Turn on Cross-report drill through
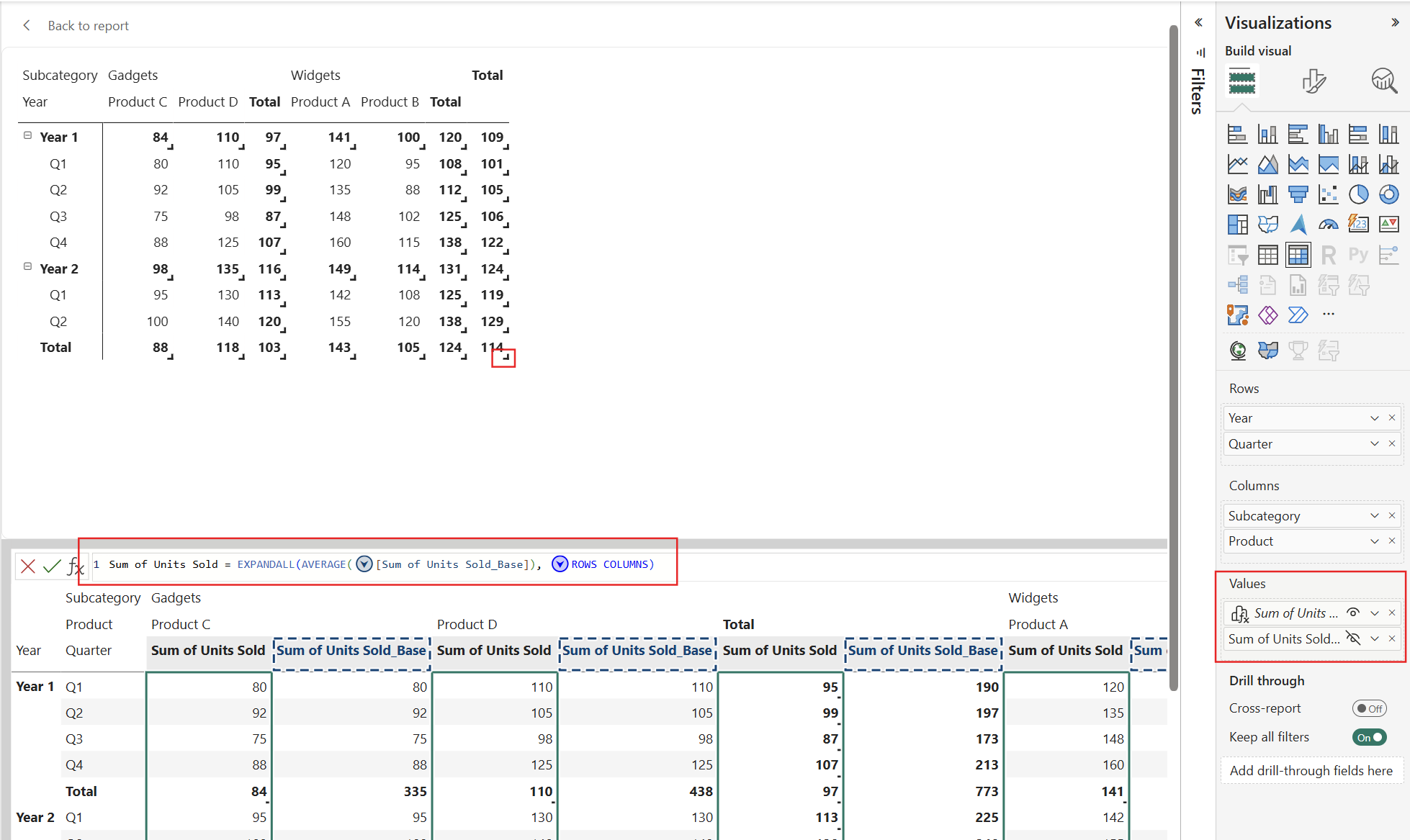This screenshot has width=1410, height=840. pos(1369,708)
